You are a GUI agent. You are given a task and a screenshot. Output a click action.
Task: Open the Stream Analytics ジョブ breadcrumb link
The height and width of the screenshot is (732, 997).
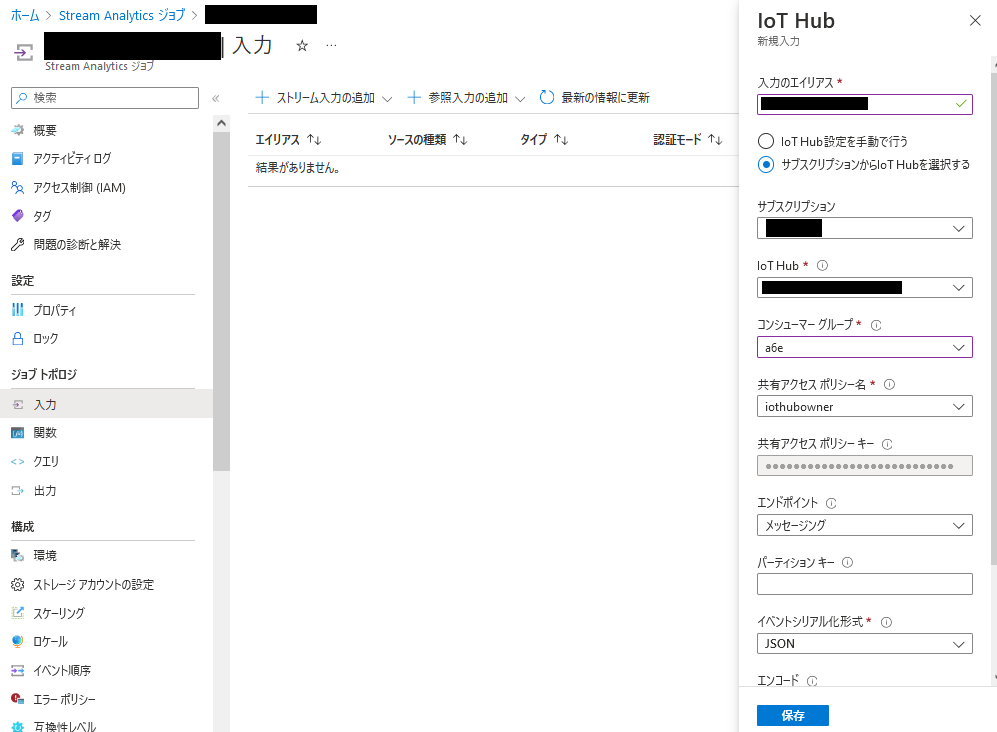pyautogui.click(x=122, y=15)
